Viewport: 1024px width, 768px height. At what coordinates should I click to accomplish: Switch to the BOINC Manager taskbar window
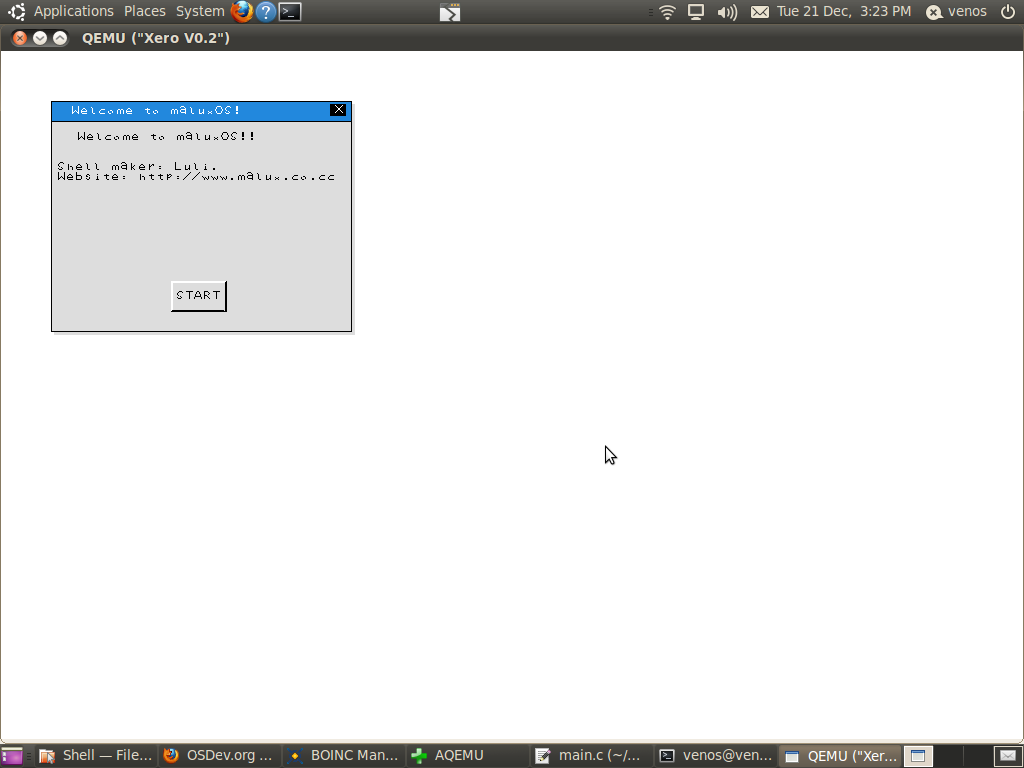point(344,756)
